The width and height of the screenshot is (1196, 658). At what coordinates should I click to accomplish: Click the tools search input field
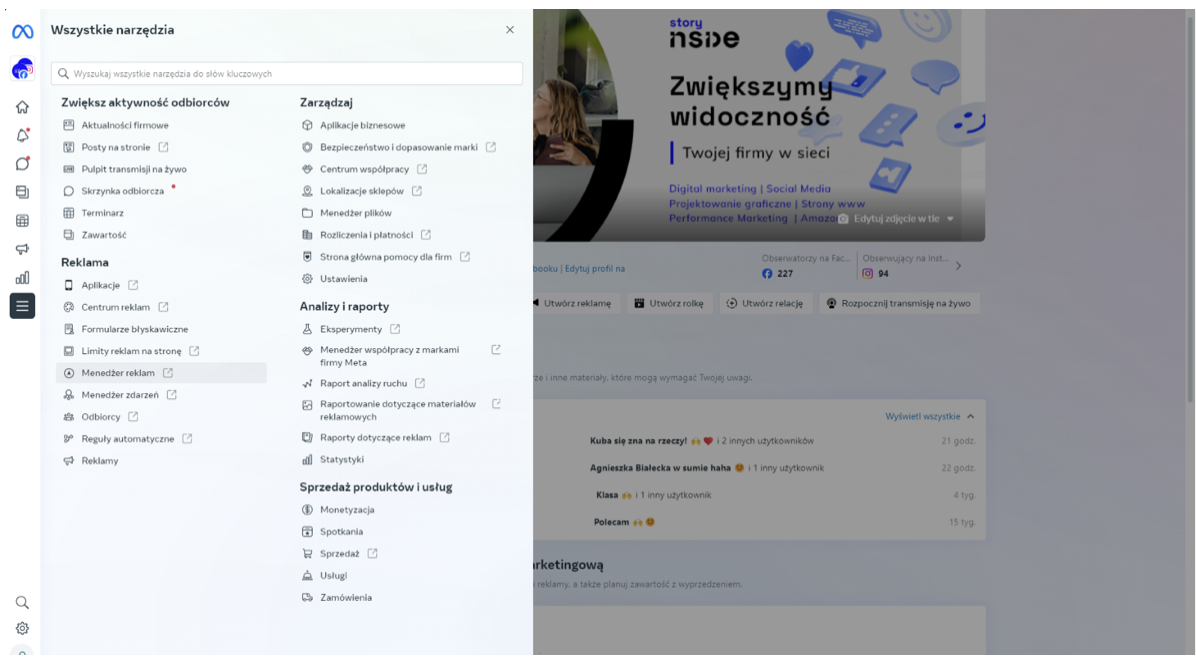coord(287,74)
